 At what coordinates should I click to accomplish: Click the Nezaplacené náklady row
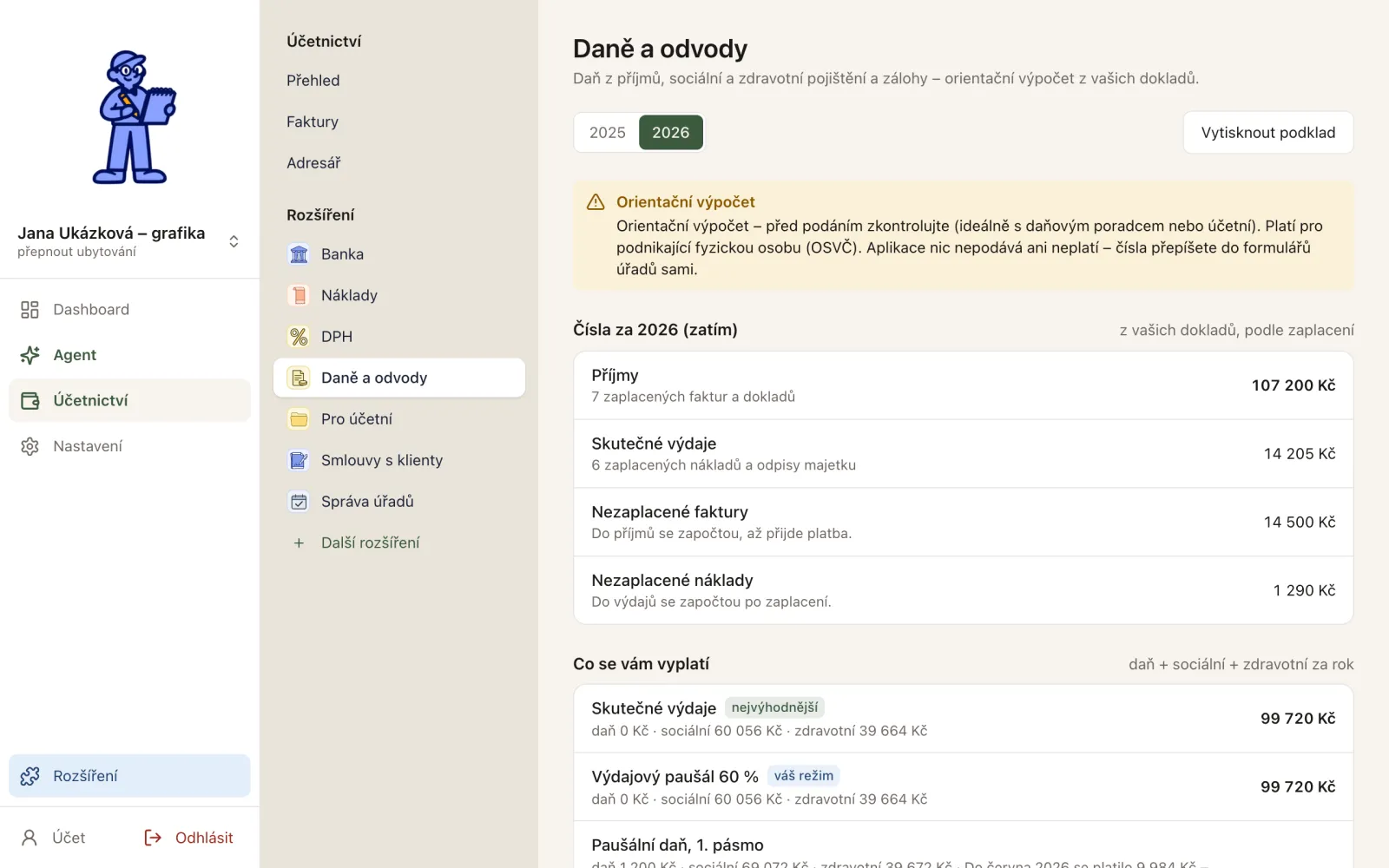tap(964, 590)
